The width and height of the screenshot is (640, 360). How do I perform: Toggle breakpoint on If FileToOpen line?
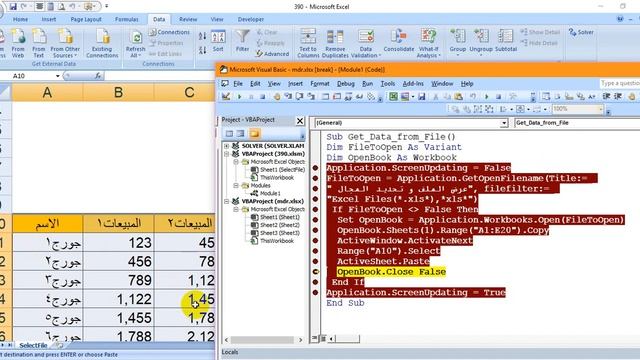coord(315,209)
